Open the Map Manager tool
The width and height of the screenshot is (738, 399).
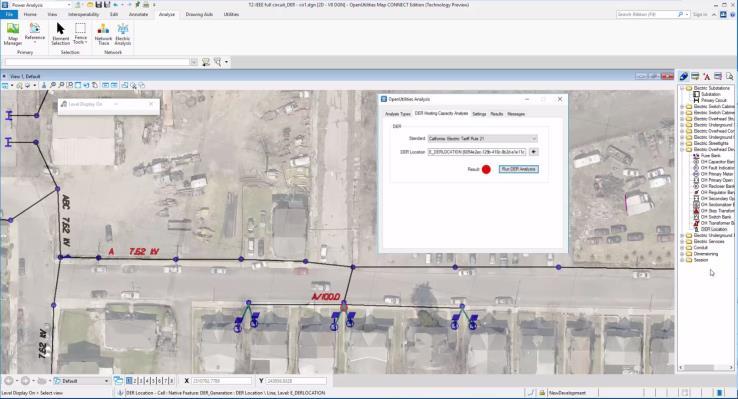pos(13,34)
